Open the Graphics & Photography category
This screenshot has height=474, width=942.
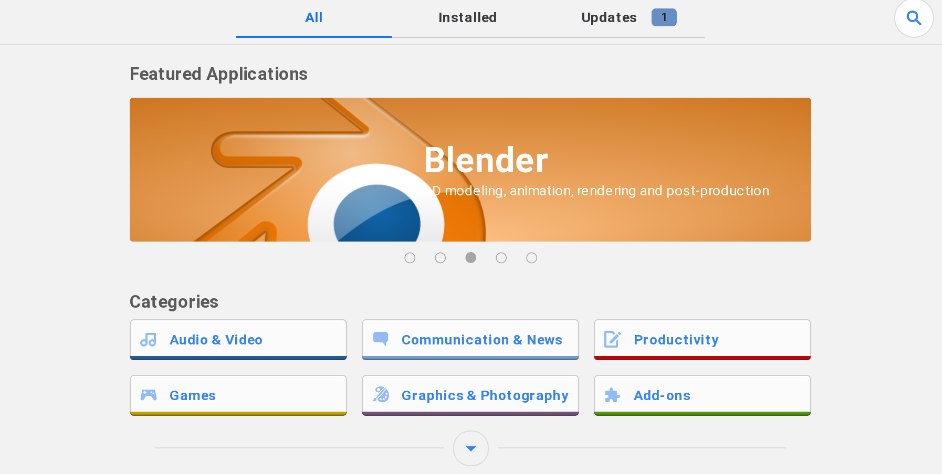pyautogui.click(x=470, y=395)
